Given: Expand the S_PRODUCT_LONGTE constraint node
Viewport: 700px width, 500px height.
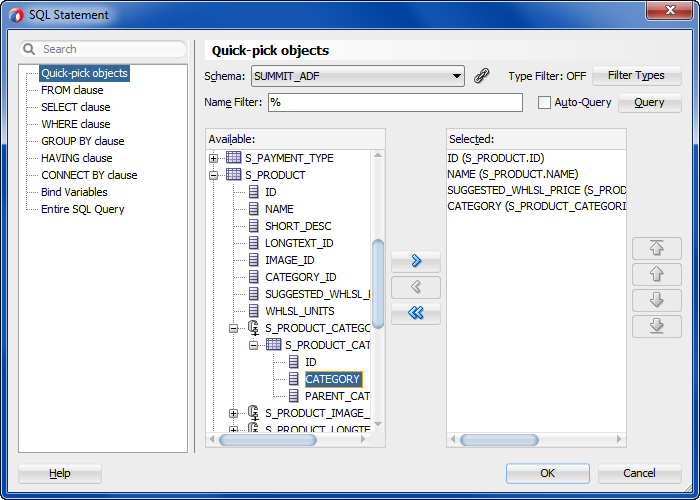Looking at the screenshot, I should 233,429.
